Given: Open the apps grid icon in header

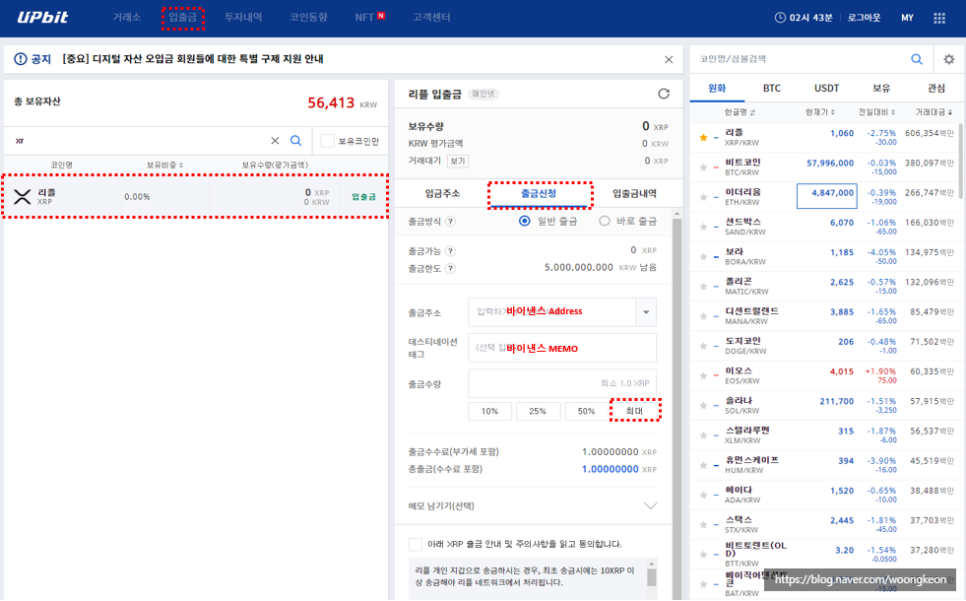Looking at the screenshot, I should [939, 18].
